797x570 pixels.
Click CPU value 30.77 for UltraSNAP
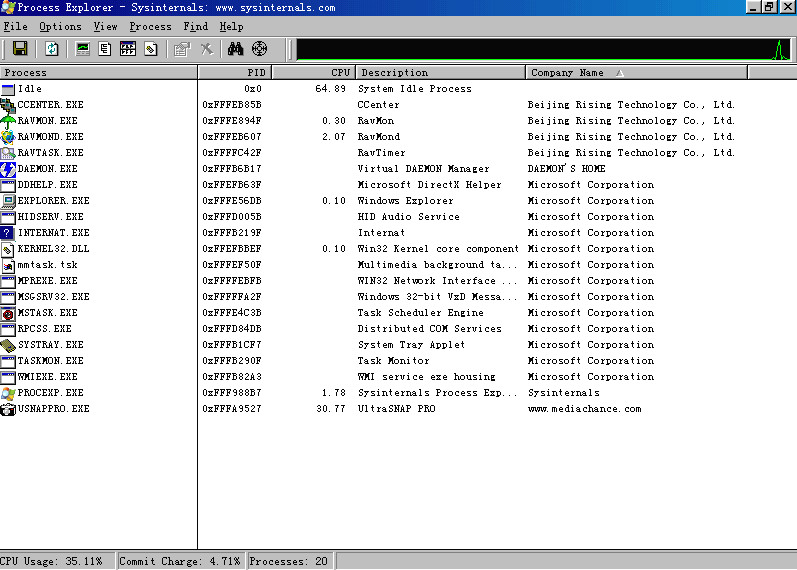pos(330,409)
